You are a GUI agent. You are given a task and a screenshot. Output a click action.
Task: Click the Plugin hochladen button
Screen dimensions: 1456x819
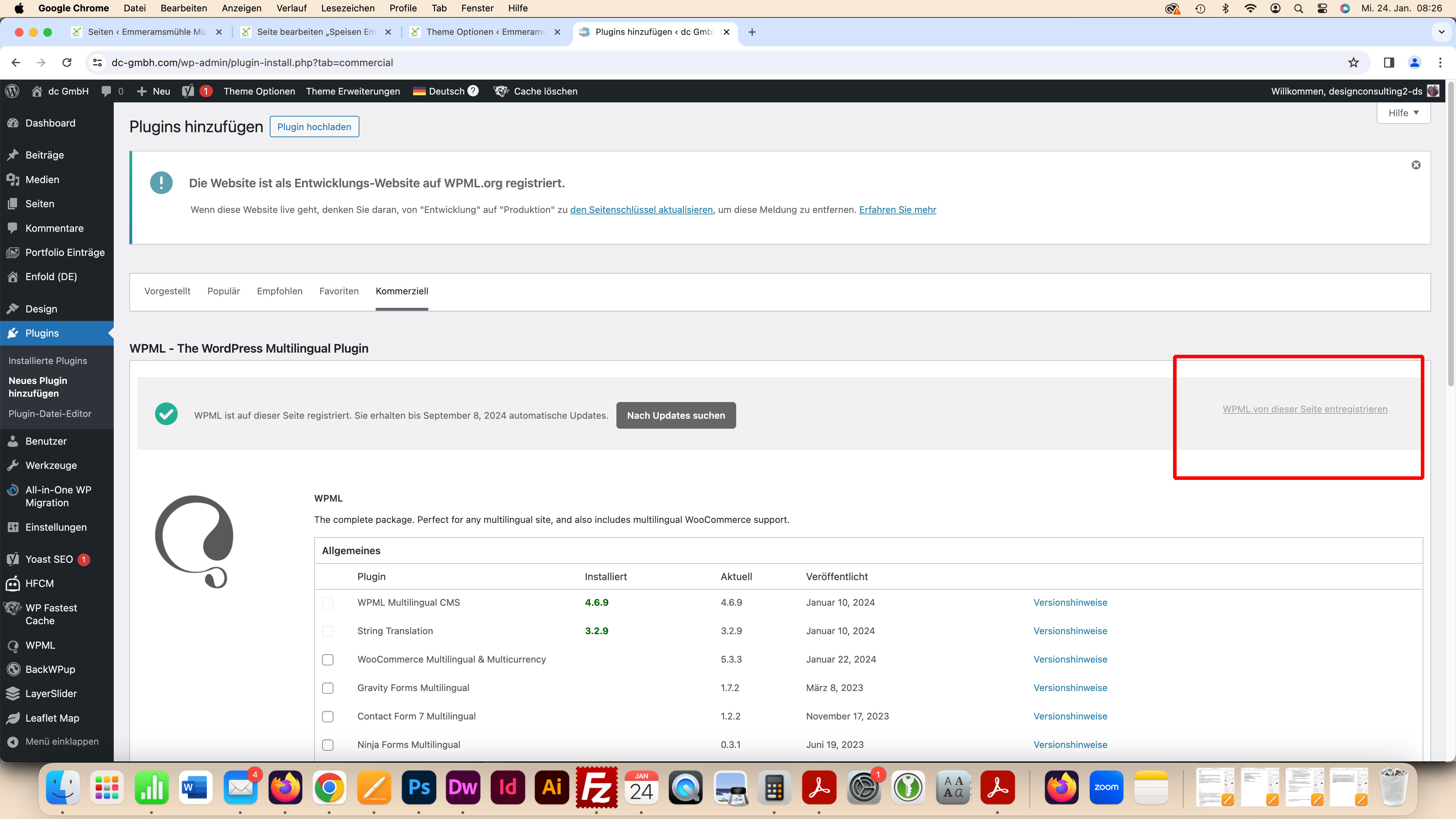(x=314, y=127)
